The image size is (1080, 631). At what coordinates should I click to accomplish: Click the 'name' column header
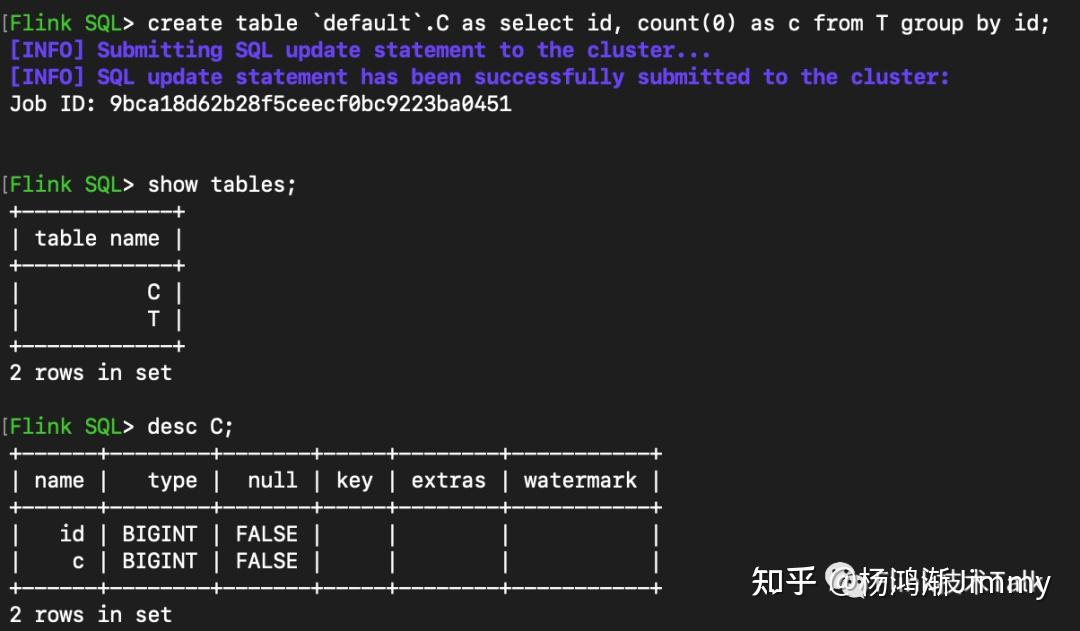pyautogui.click(x=59, y=480)
